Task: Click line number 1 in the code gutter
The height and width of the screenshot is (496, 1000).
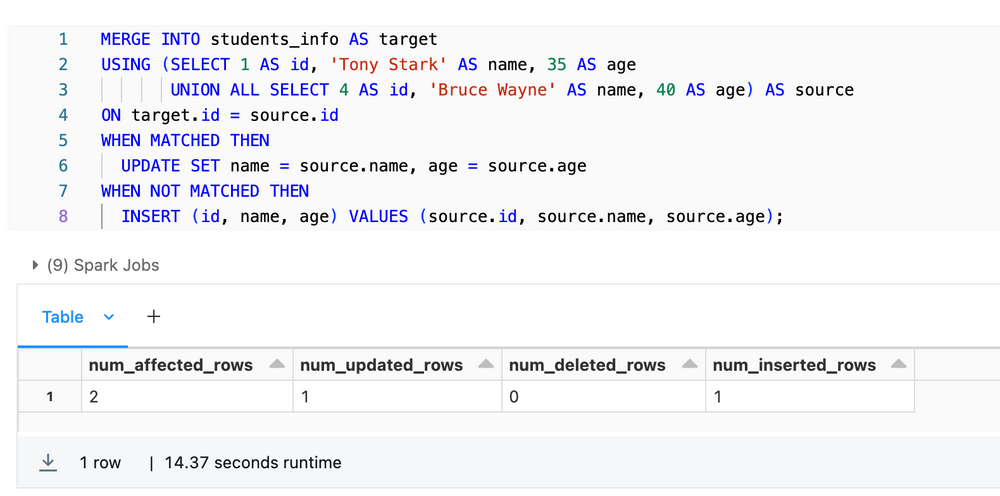Action: click(63, 40)
